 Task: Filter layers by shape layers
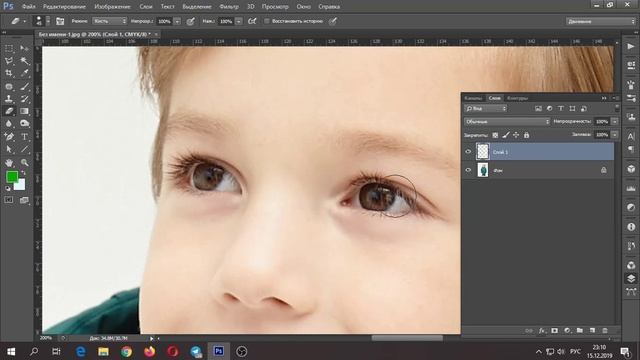pos(572,109)
